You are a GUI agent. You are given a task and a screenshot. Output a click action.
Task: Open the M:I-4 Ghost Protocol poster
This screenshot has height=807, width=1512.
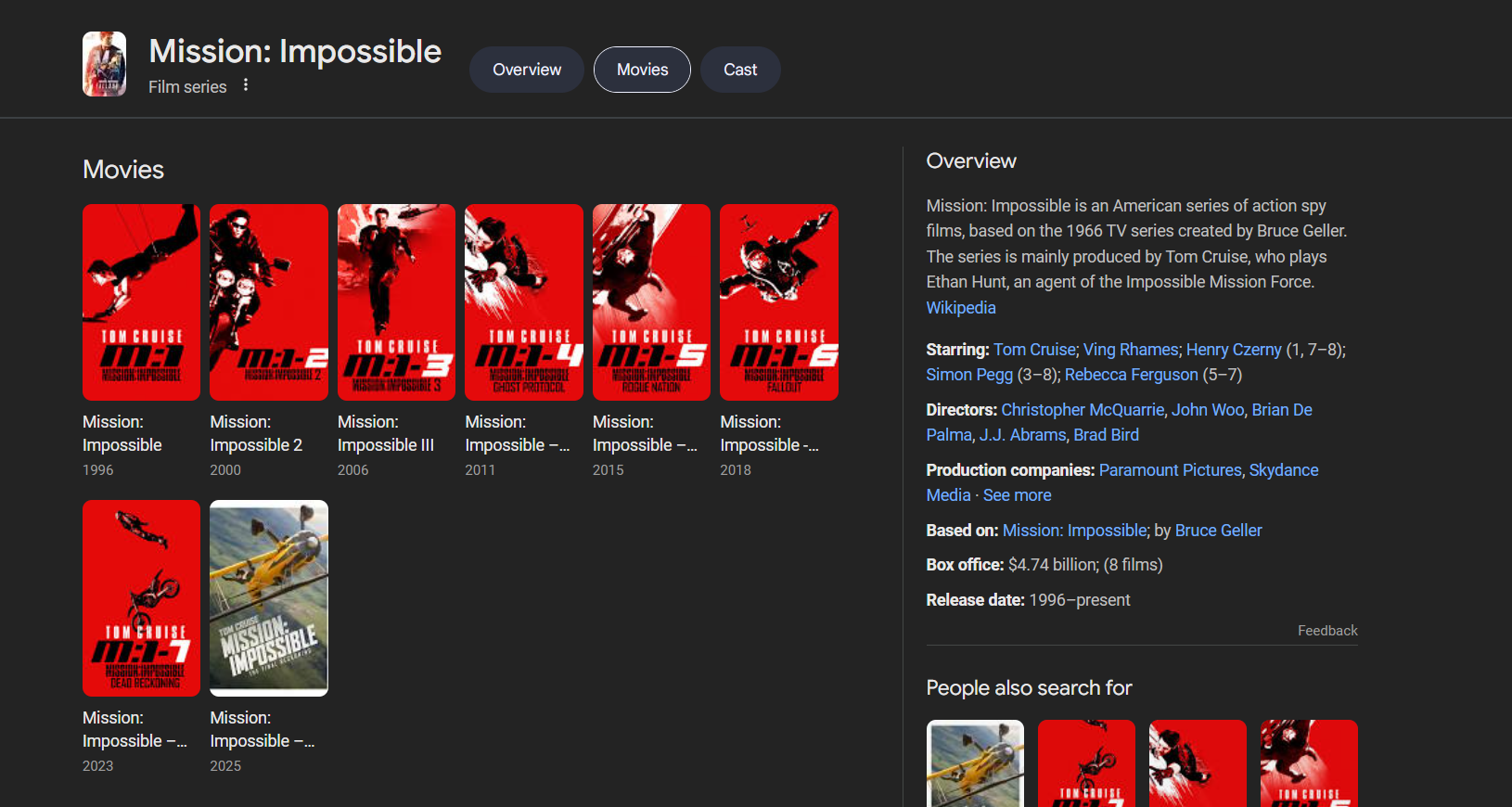[524, 302]
